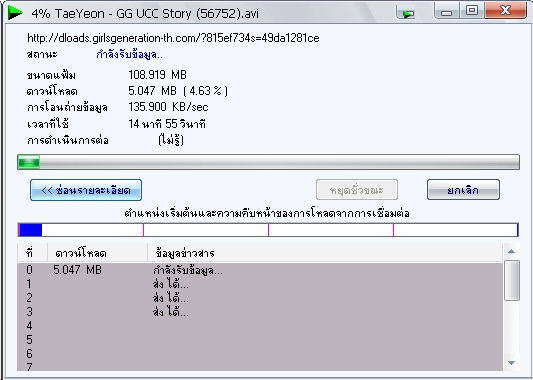The height and width of the screenshot is (380, 533).
Task: Click the 'ยกเลิก' cancel button
Action: (x=463, y=190)
